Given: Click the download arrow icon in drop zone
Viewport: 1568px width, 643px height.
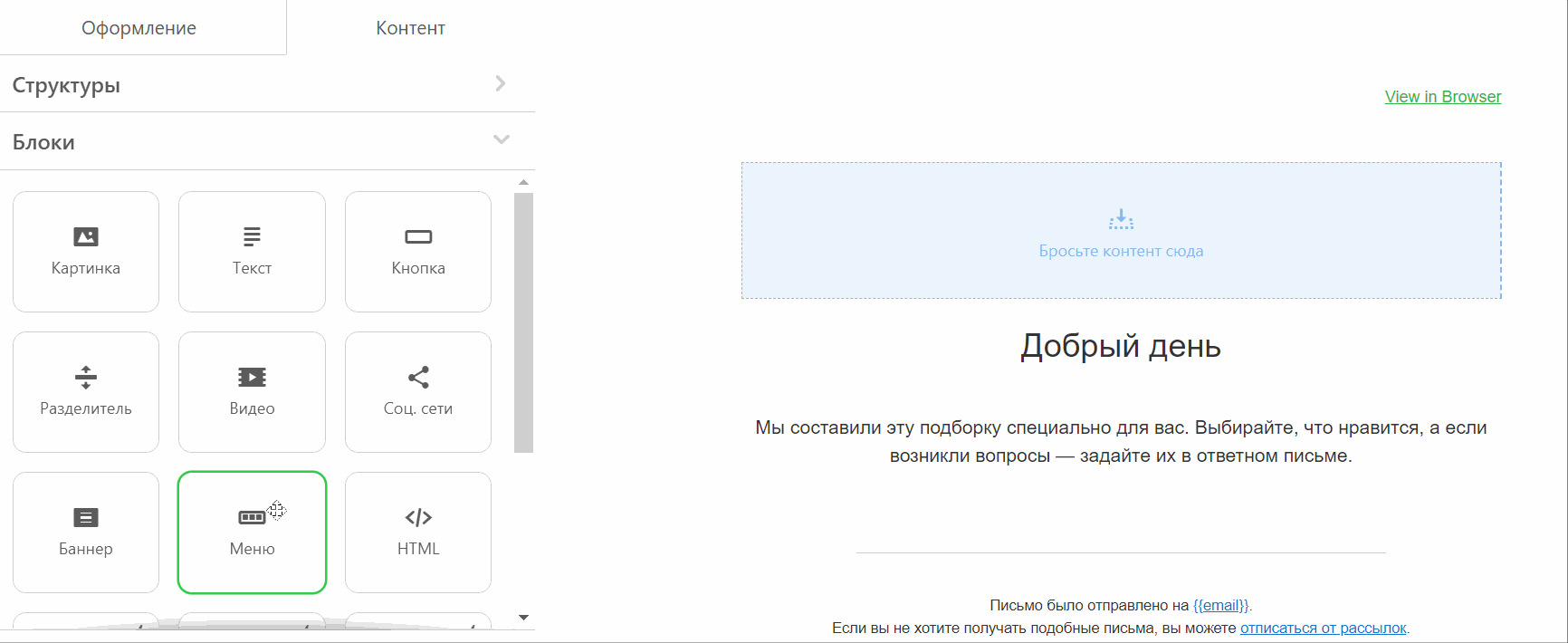Looking at the screenshot, I should pyautogui.click(x=1121, y=219).
